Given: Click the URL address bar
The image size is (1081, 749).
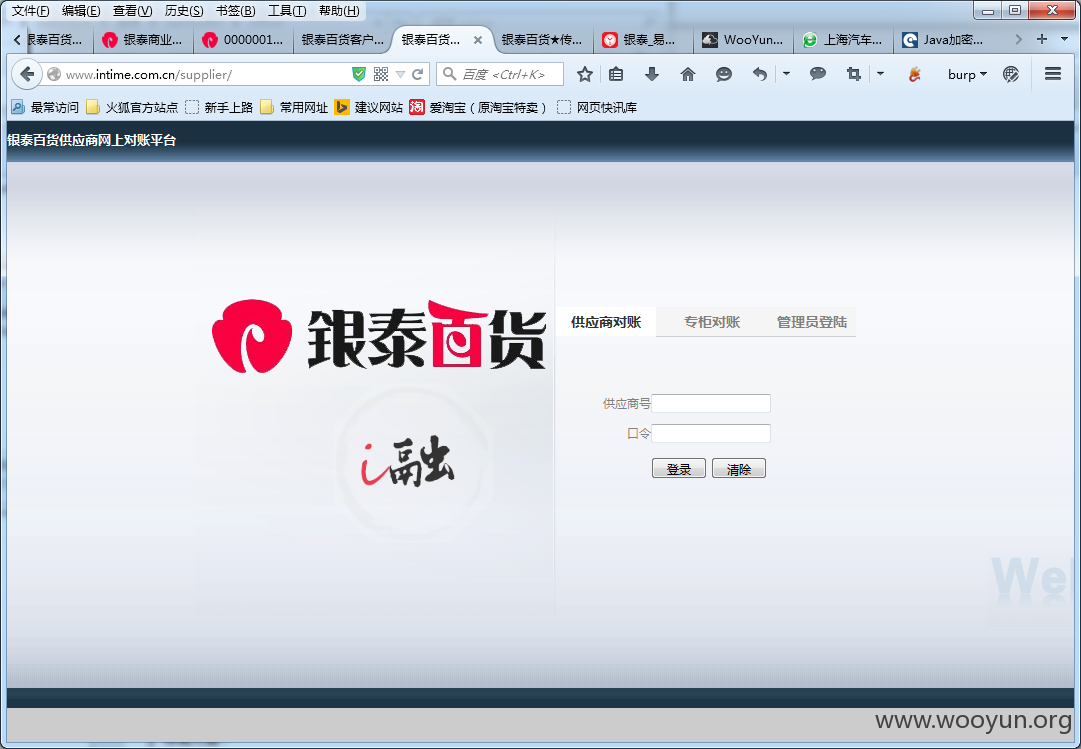Looking at the screenshot, I should pyautogui.click(x=207, y=74).
